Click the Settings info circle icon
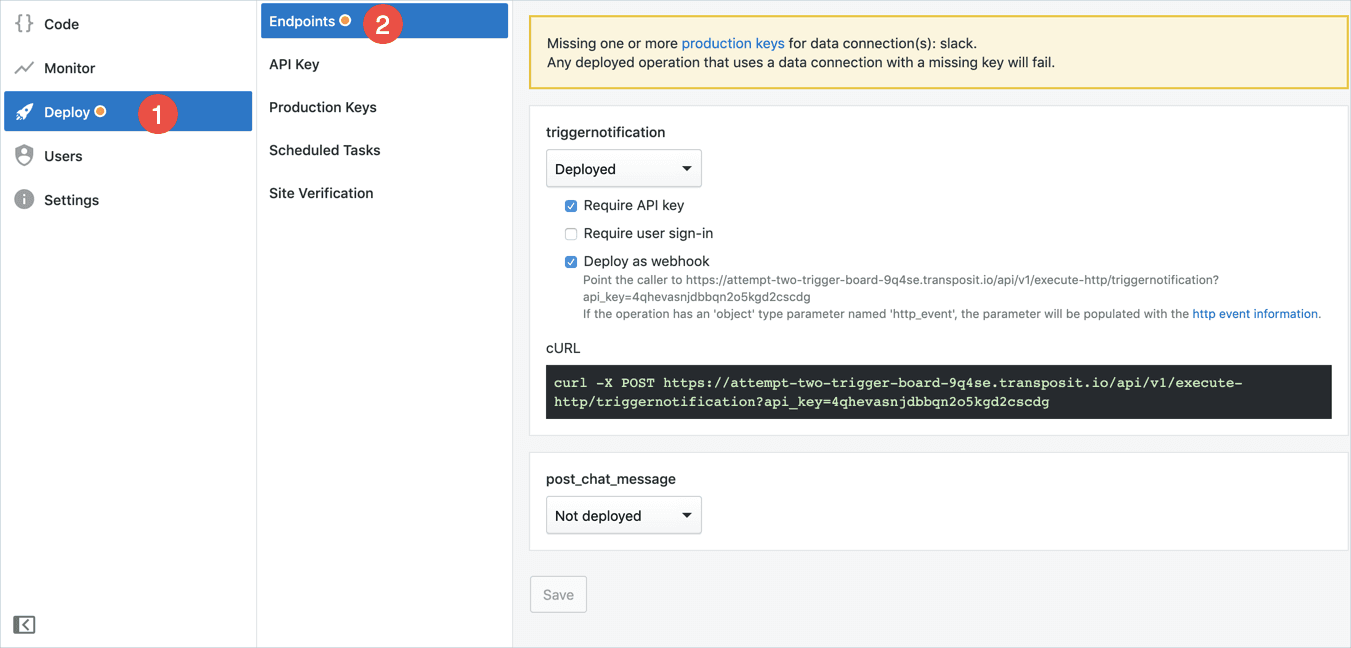This screenshot has height=648, width=1351. coord(24,200)
